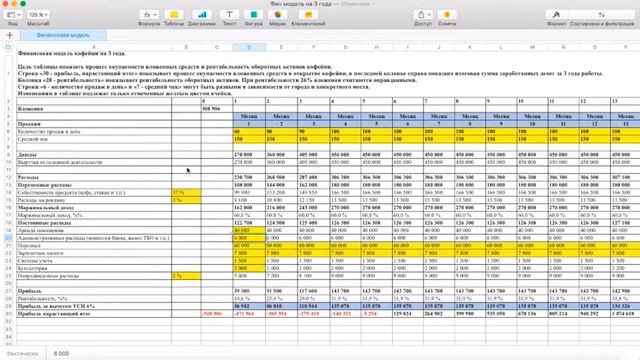Select column H header
Image resolution: width=640 pixels, height=360 pixels.
(376, 47)
